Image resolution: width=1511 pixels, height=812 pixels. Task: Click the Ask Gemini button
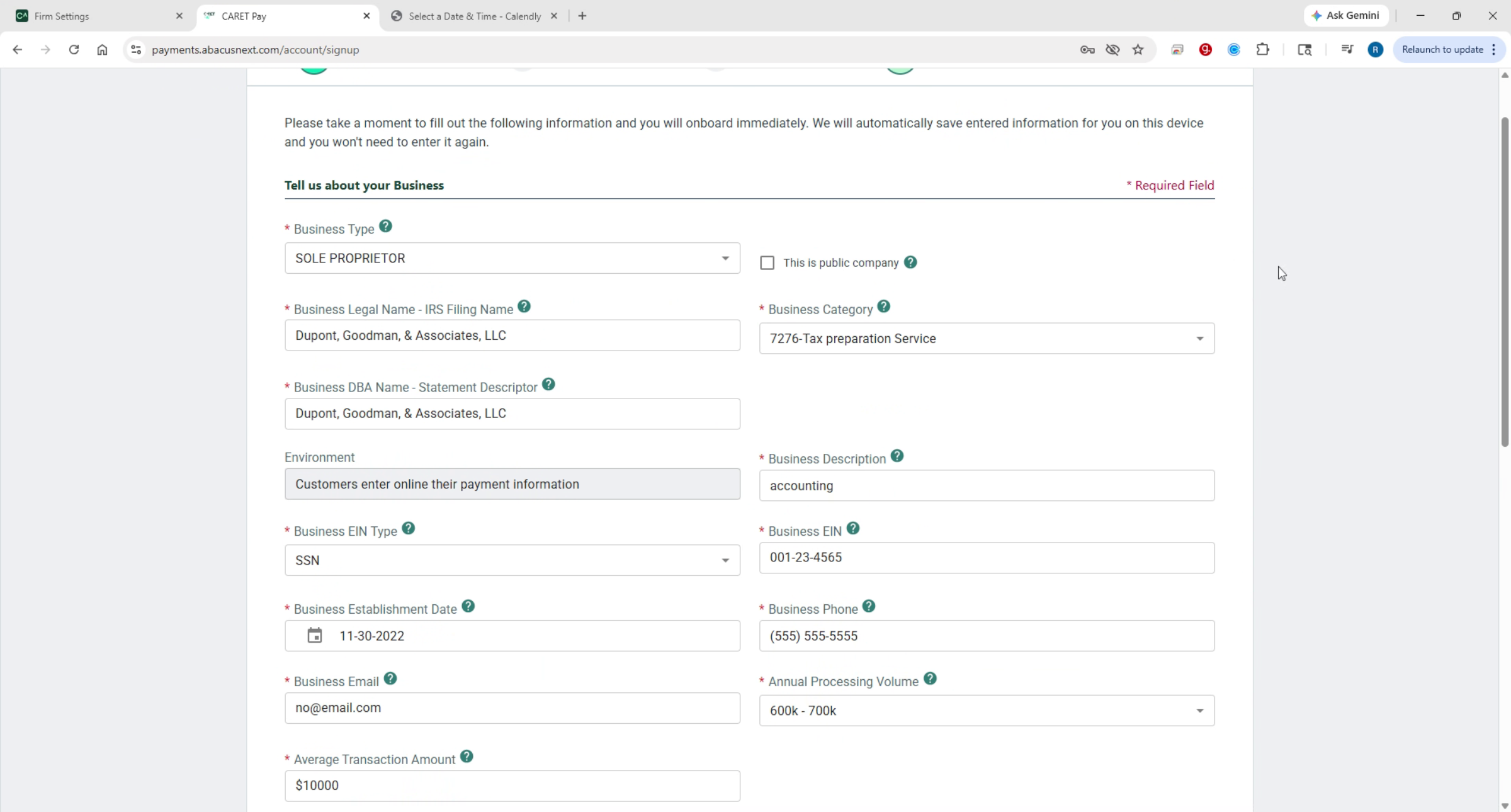[1346, 16]
